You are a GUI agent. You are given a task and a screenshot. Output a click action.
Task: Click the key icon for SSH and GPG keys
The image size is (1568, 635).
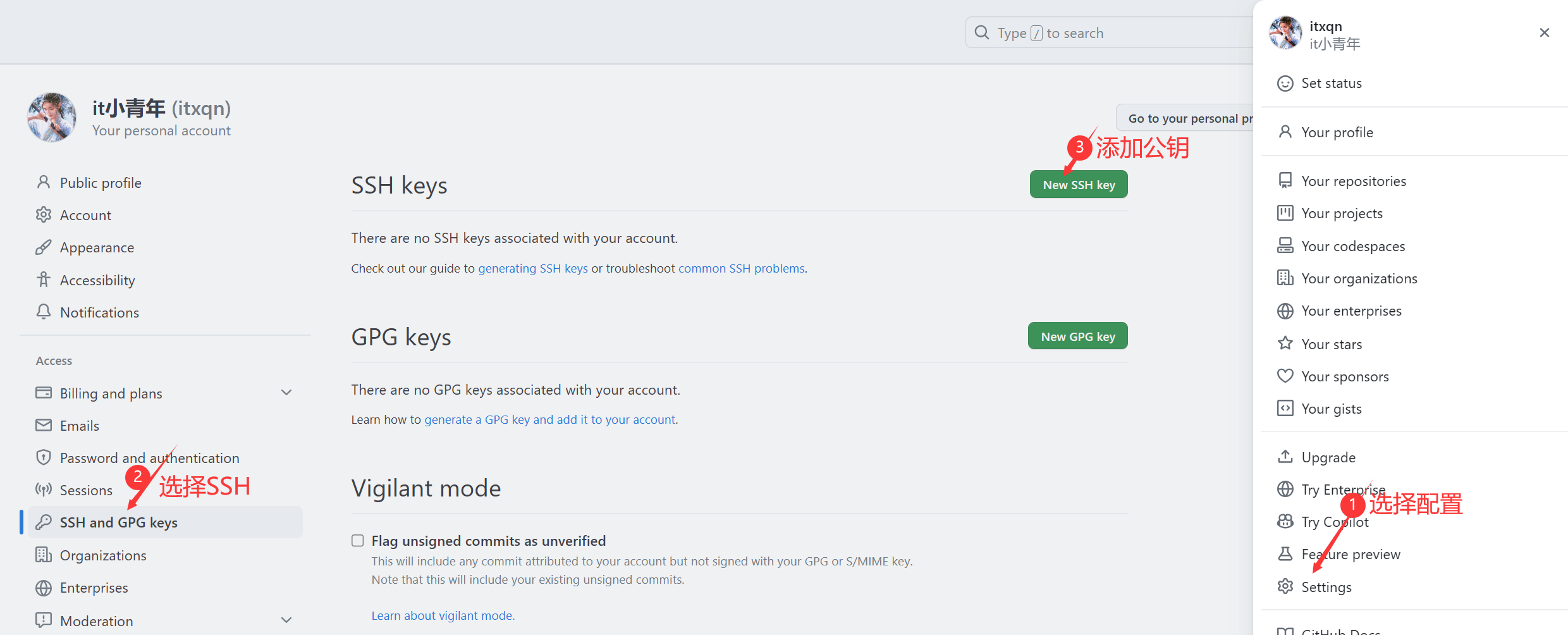coord(44,522)
